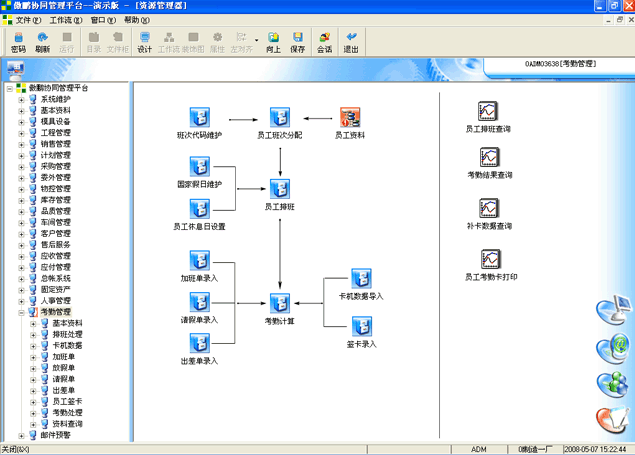Expand the 排班处理 sub-node
635x455 pixels.
33,334
